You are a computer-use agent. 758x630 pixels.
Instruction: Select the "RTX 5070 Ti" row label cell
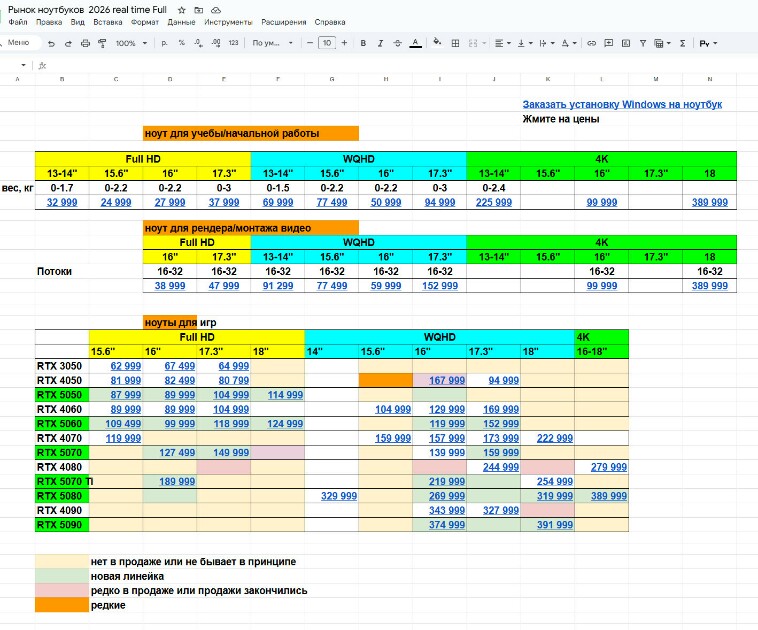click(x=62, y=482)
